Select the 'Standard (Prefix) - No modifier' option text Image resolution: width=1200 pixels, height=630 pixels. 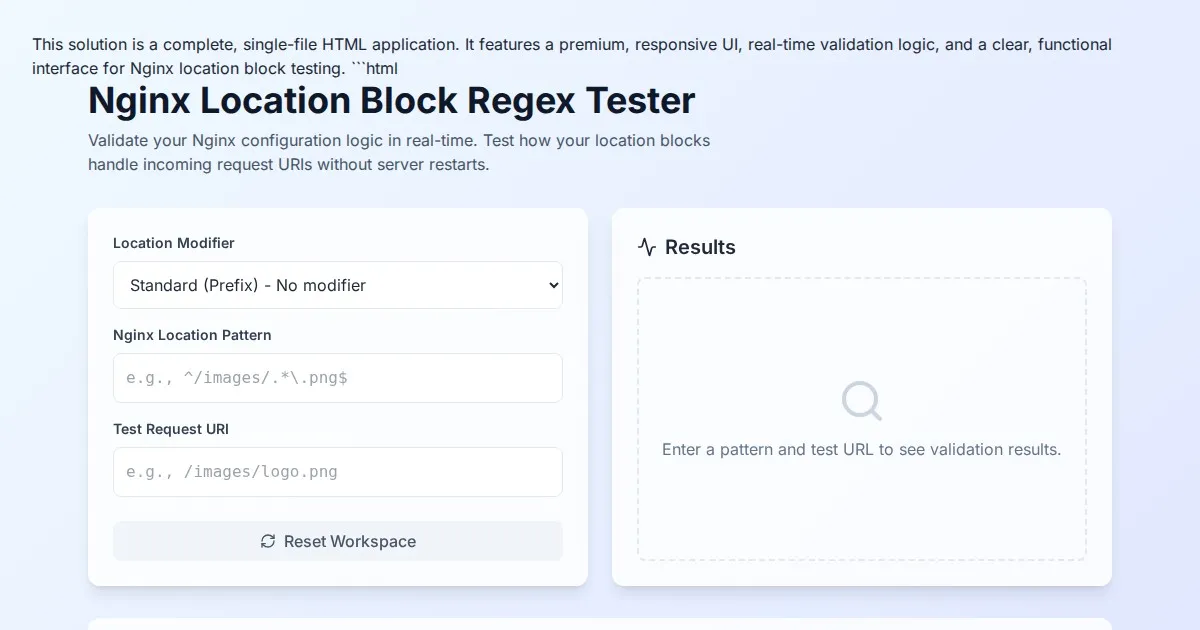pos(248,285)
